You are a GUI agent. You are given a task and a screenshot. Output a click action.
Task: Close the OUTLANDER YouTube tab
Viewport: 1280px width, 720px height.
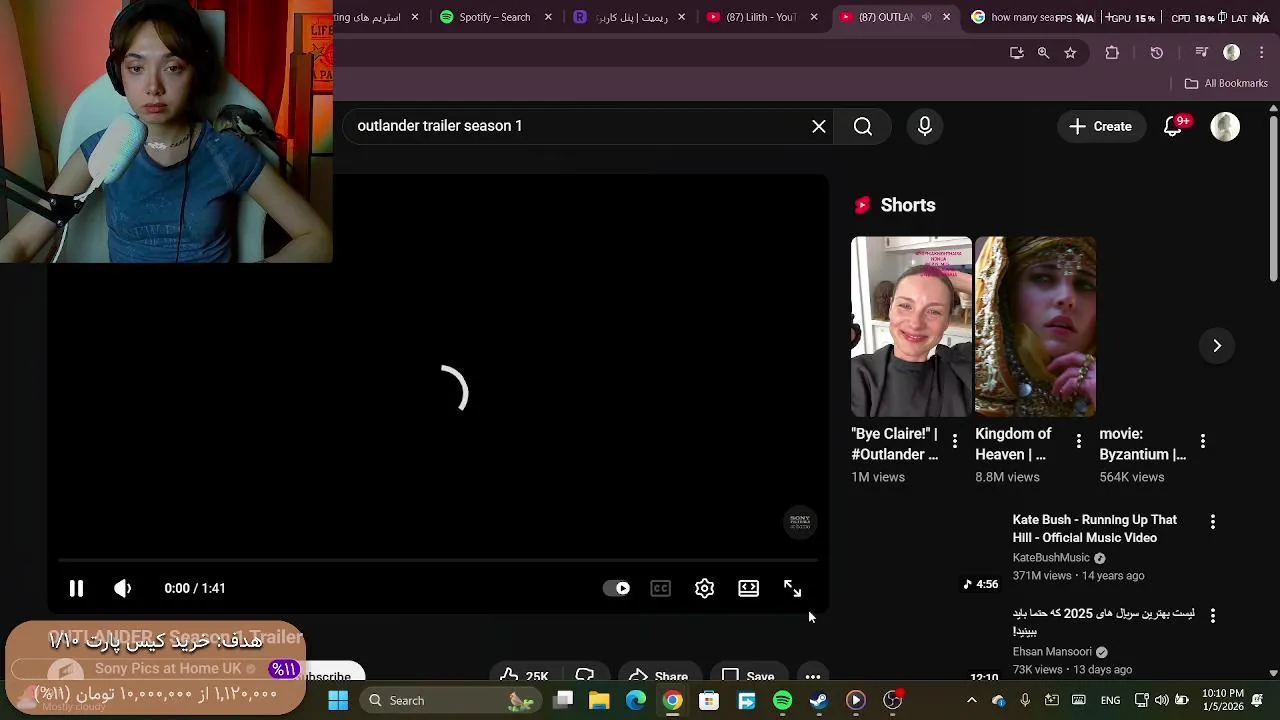pyautogui.click(x=946, y=17)
